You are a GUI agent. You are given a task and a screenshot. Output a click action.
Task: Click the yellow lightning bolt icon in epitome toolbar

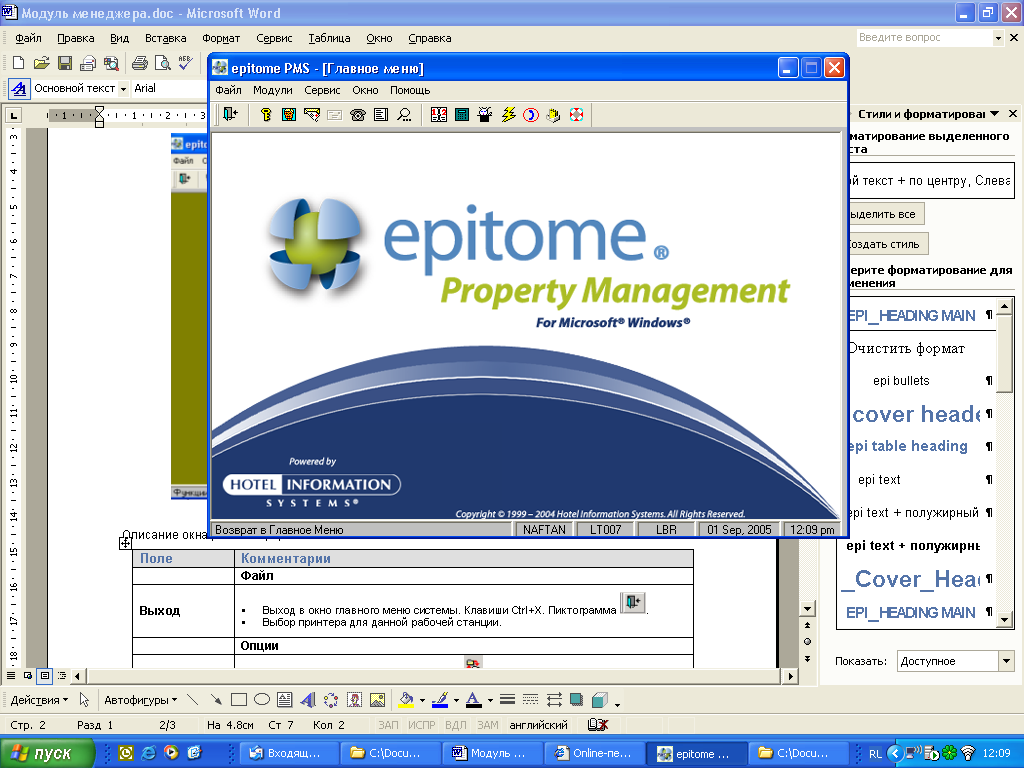click(508, 115)
